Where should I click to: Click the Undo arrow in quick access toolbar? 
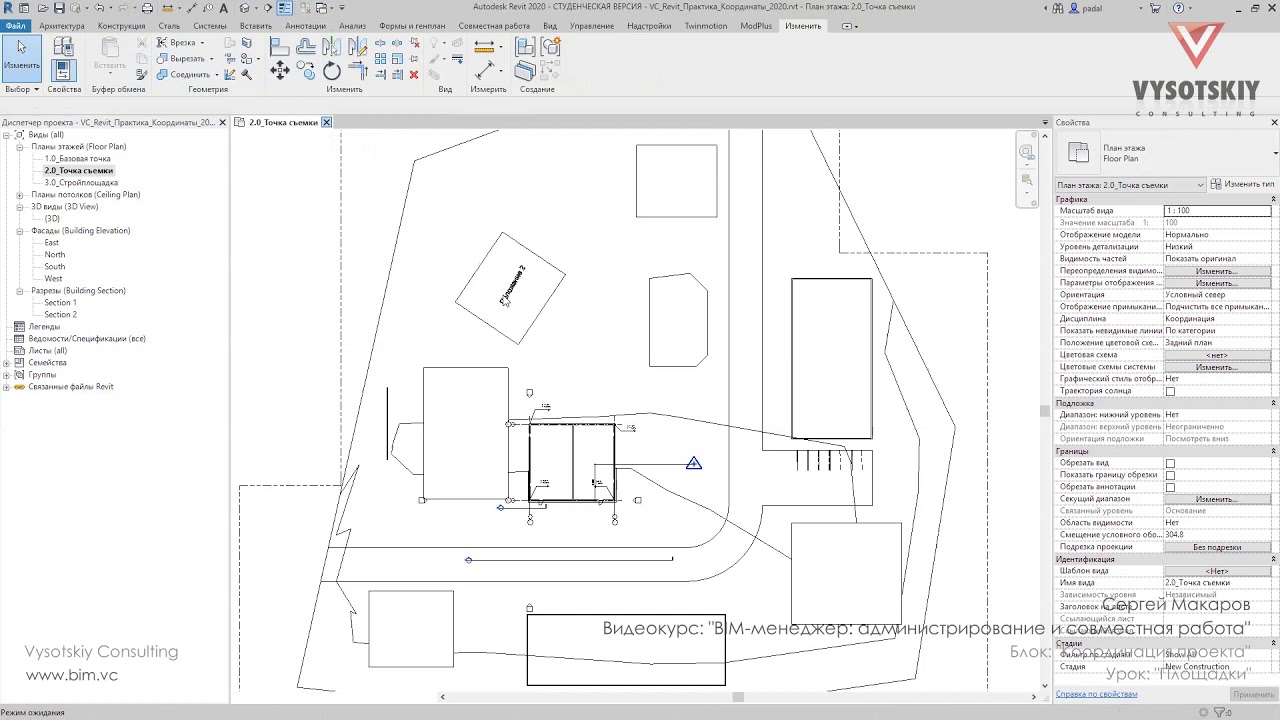[x=99, y=8]
